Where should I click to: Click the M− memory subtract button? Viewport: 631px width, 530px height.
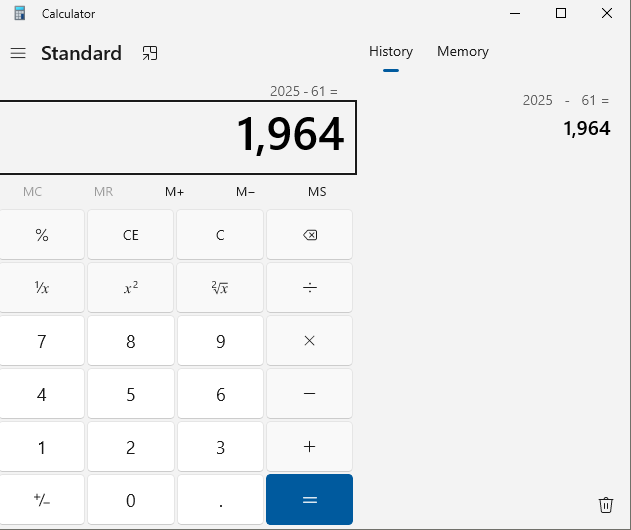(x=245, y=192)
